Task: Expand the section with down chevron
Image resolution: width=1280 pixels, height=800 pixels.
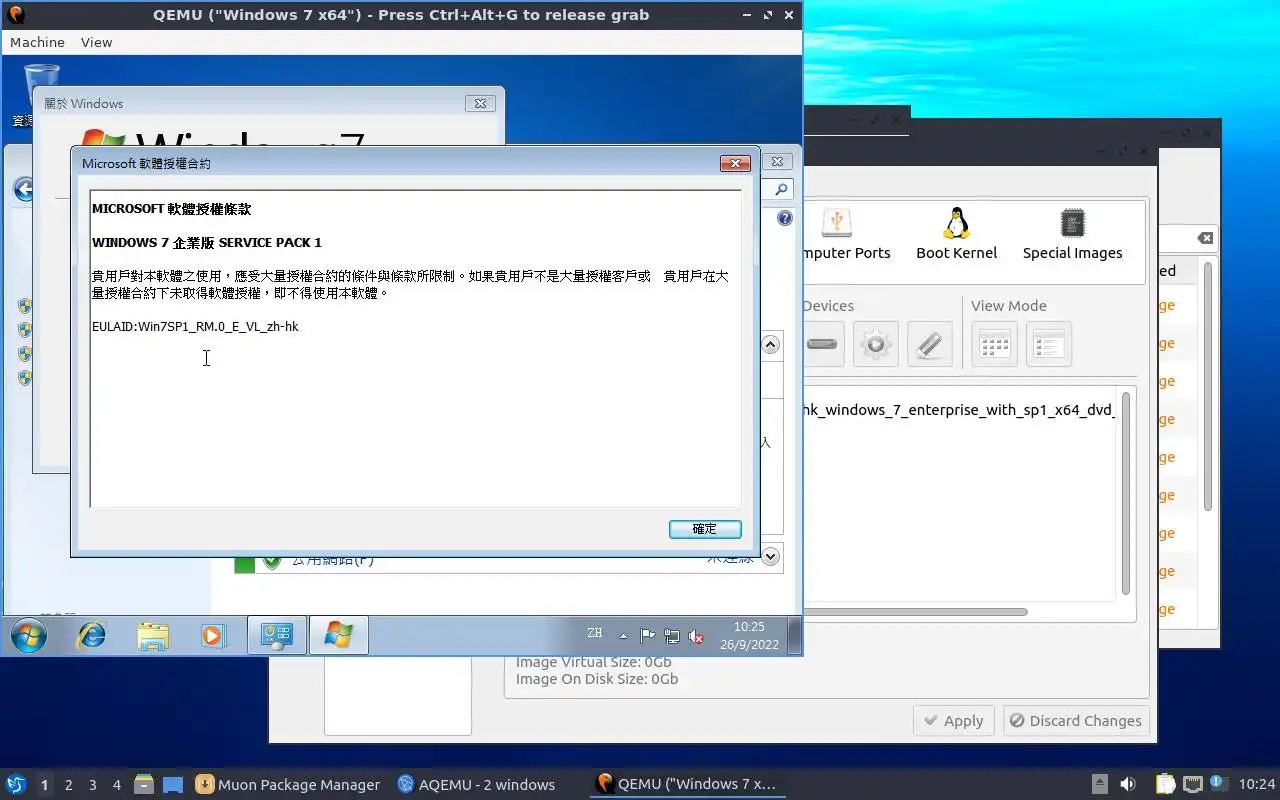Action: coord(770,556)
